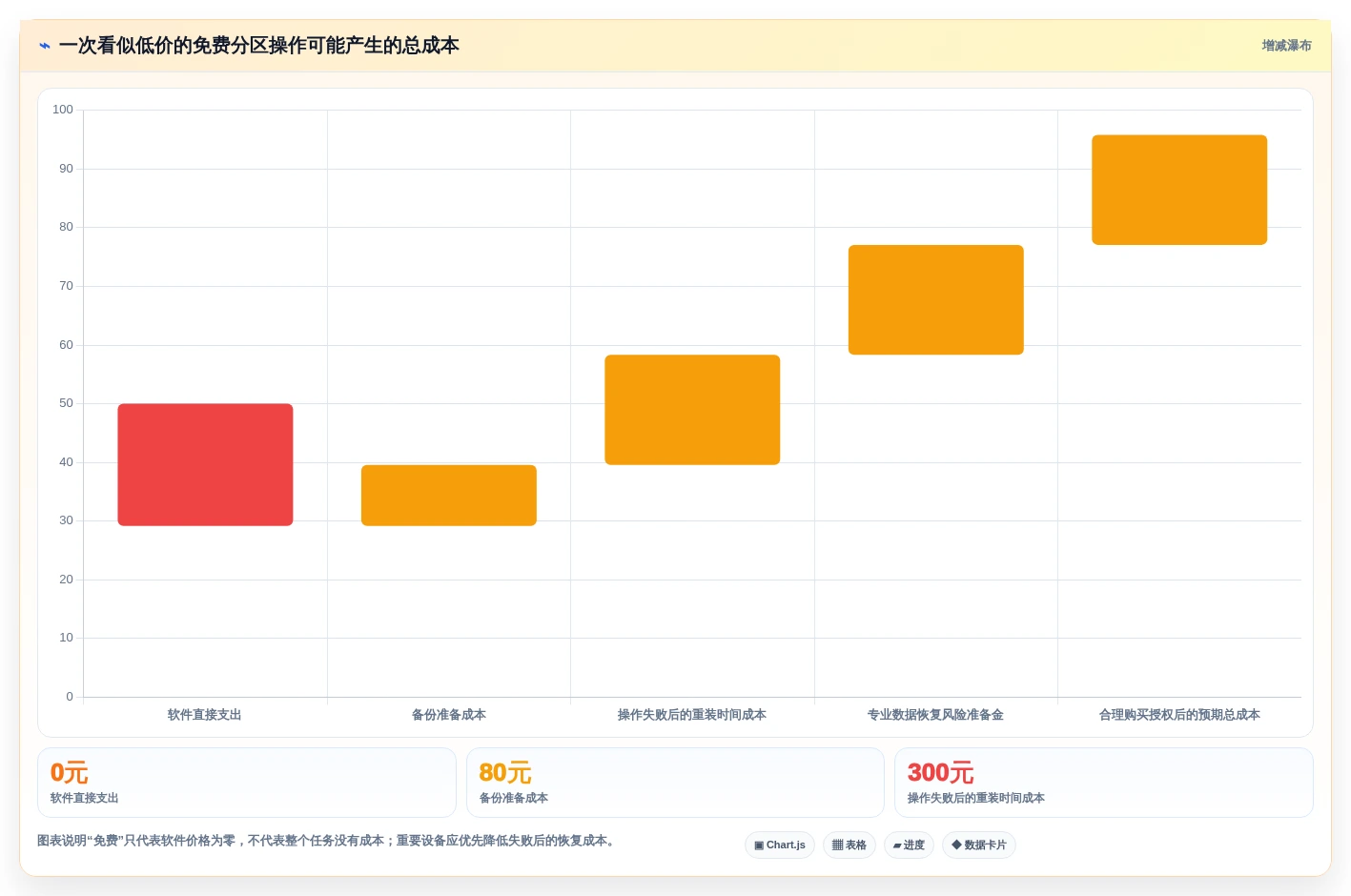
Task: Click the 0 y-axis value
Action: click(70, 697)
